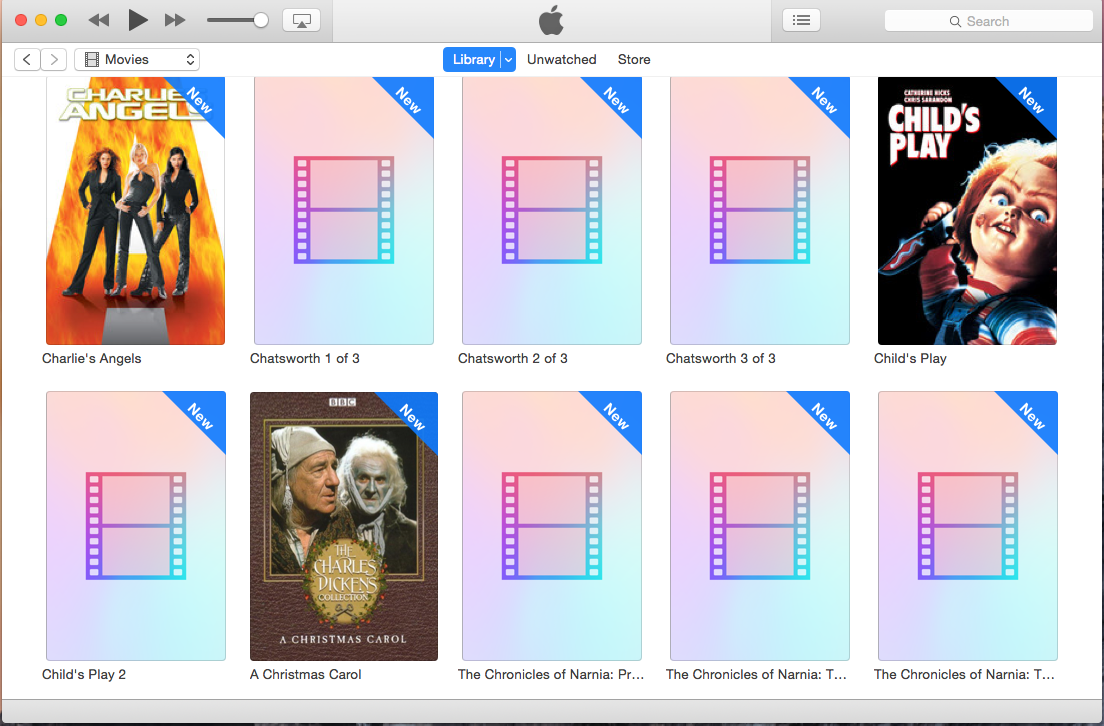Click the Child's Play 2 title text
The image size is (1104, 726).
[x=84, y=675]
